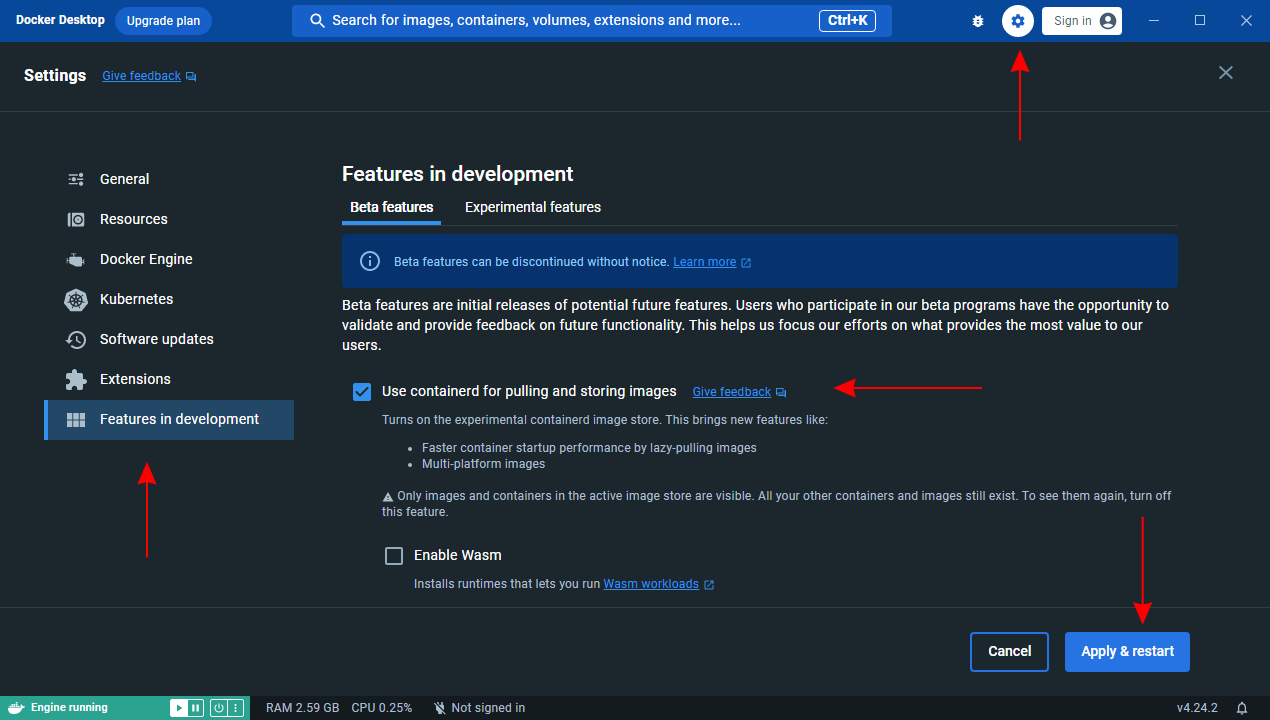Click the troubleshoot bug icon
This screenshot has height=720, width=1270.
click(978, 21)
